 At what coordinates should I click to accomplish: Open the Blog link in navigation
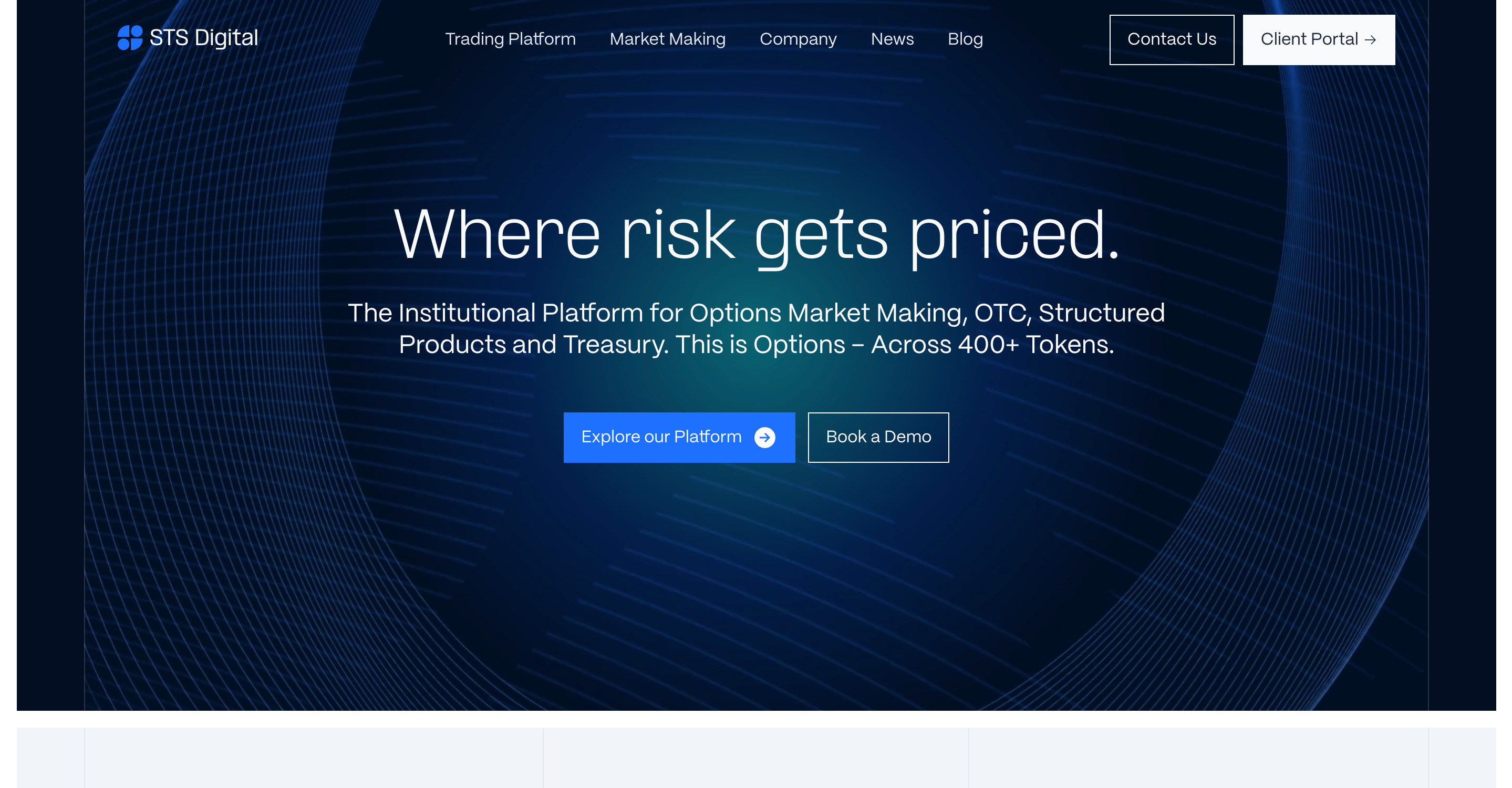point(965,39)
